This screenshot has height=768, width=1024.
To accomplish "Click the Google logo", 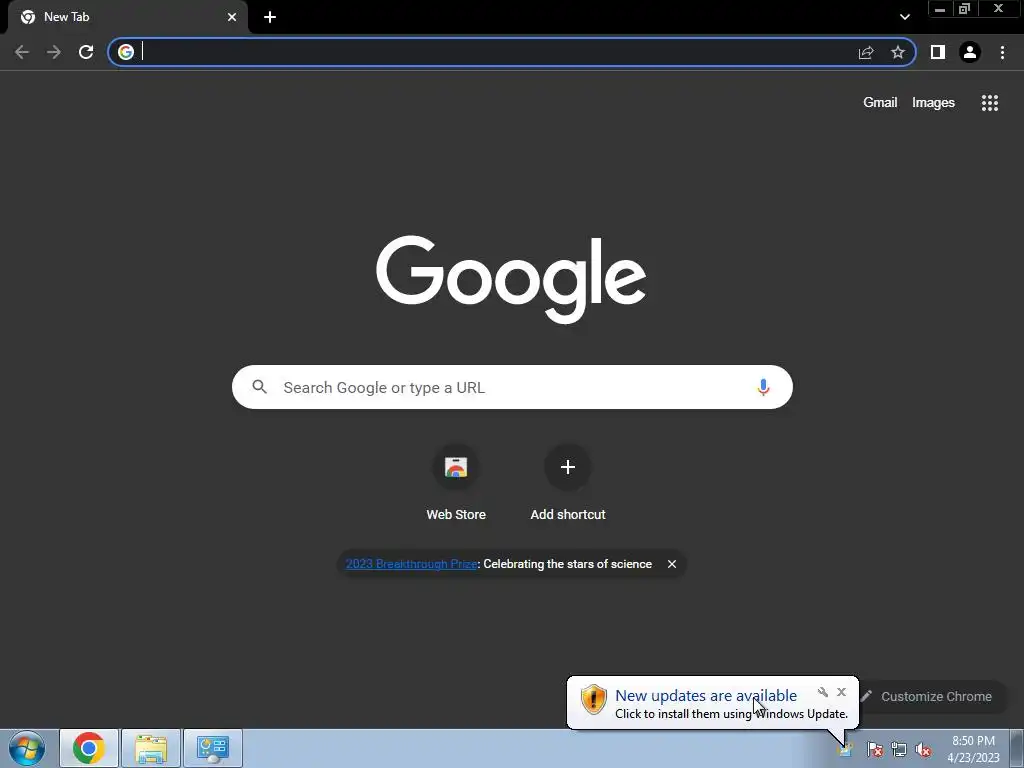I will [x=511, y=279].
